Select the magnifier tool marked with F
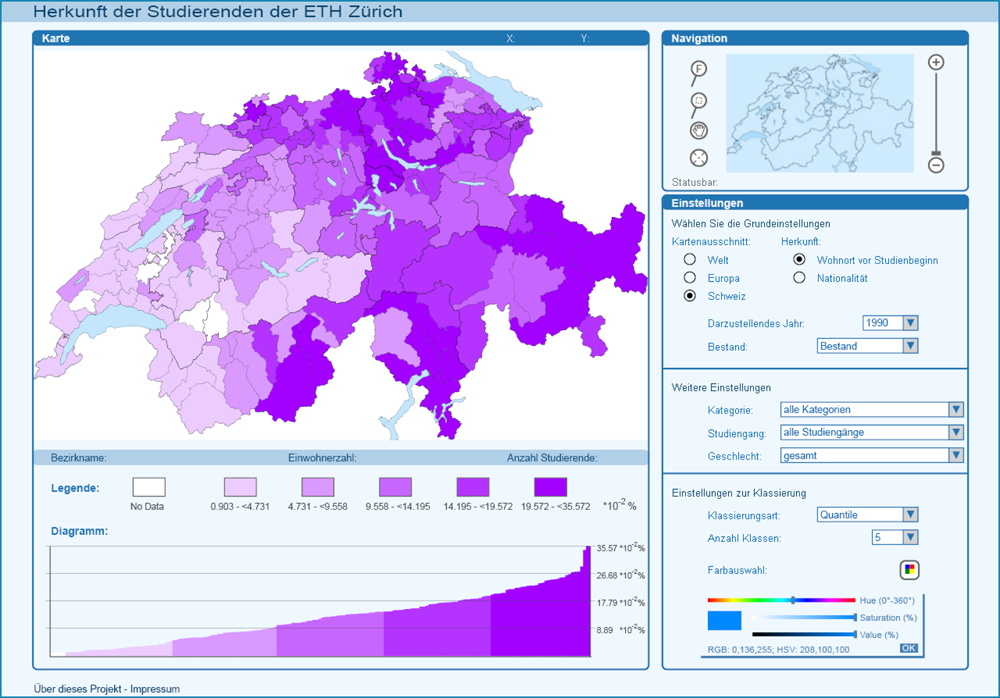 click(698, 72)
